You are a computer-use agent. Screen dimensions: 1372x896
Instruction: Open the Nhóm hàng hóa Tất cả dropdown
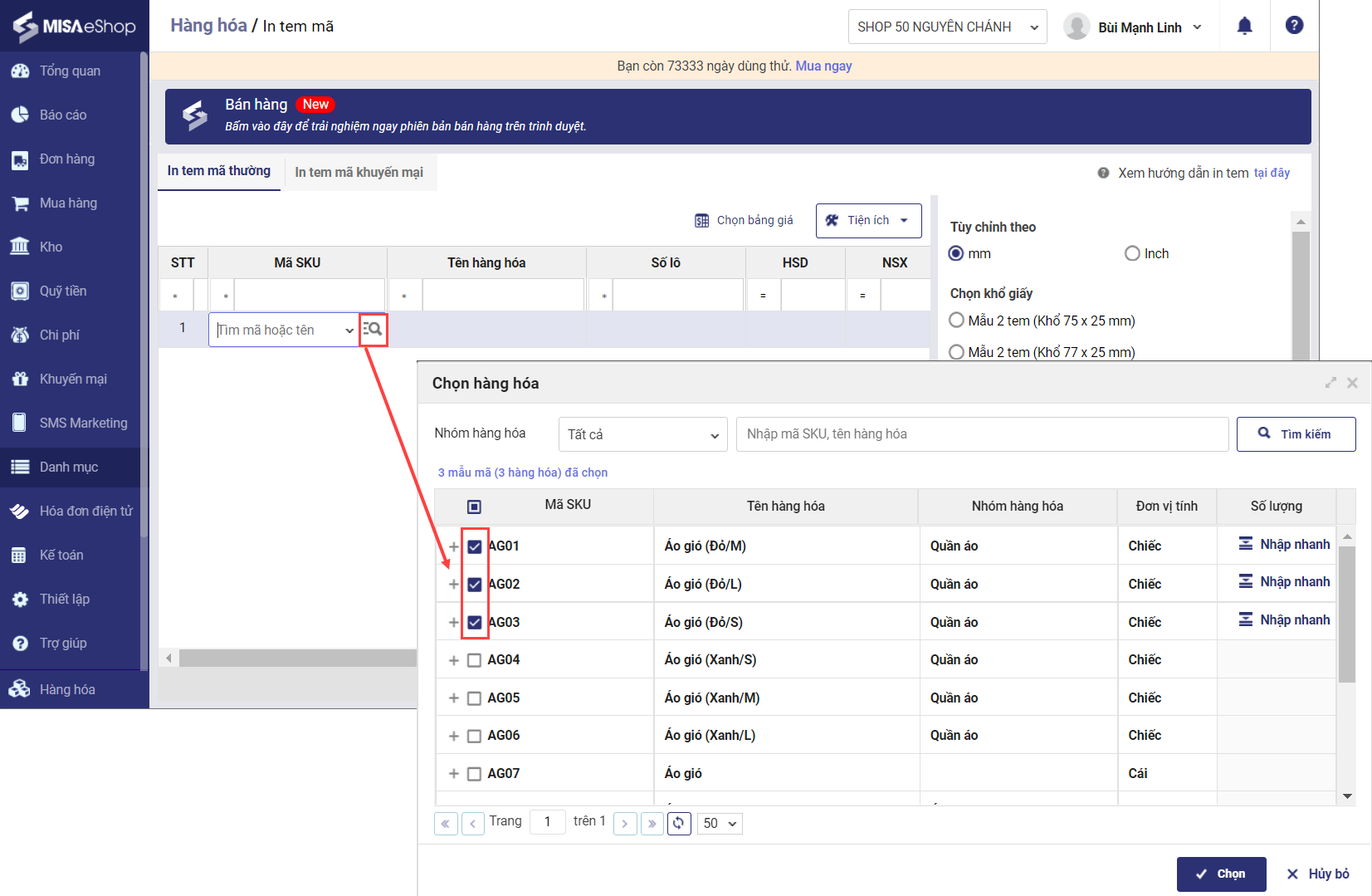click(642, 434)
